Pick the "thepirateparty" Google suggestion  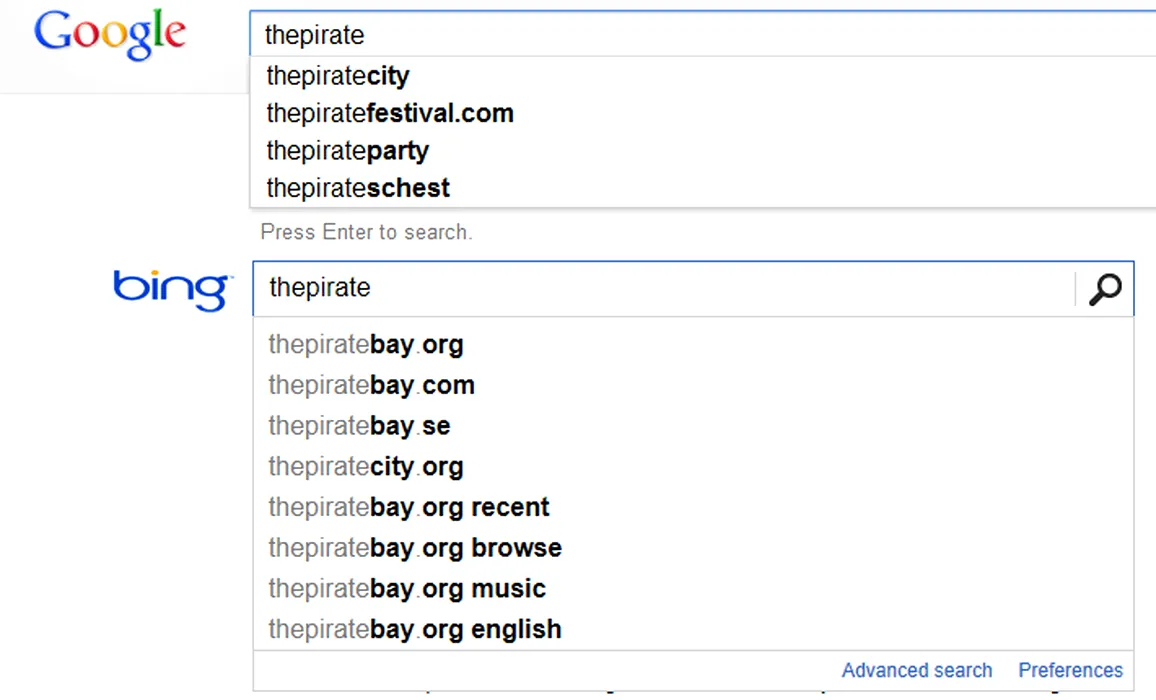(x=348, y=151)
